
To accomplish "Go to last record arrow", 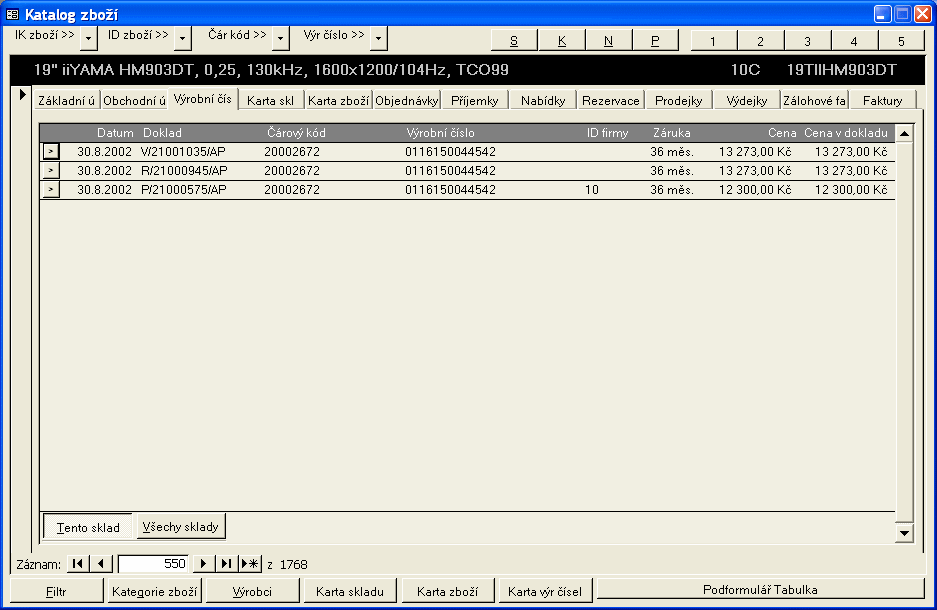I will click(x=227, y=564).
